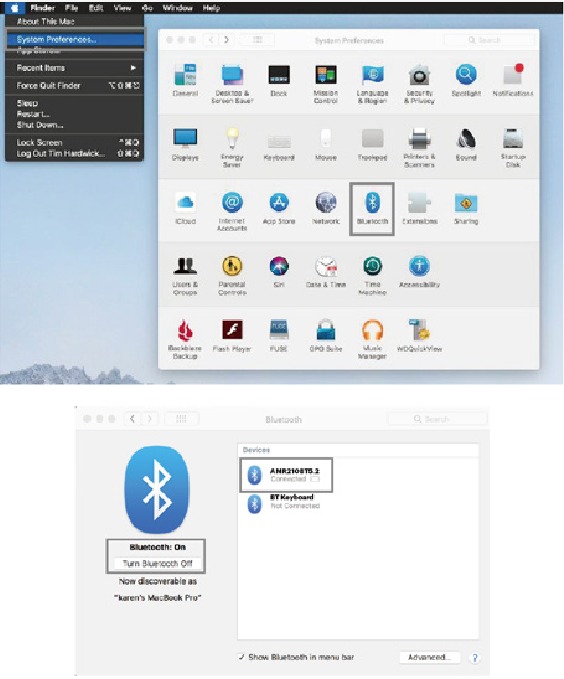Open Spotlight preferences icon
564x679 pixels.
pyautogui.click(x=466, y=80)
